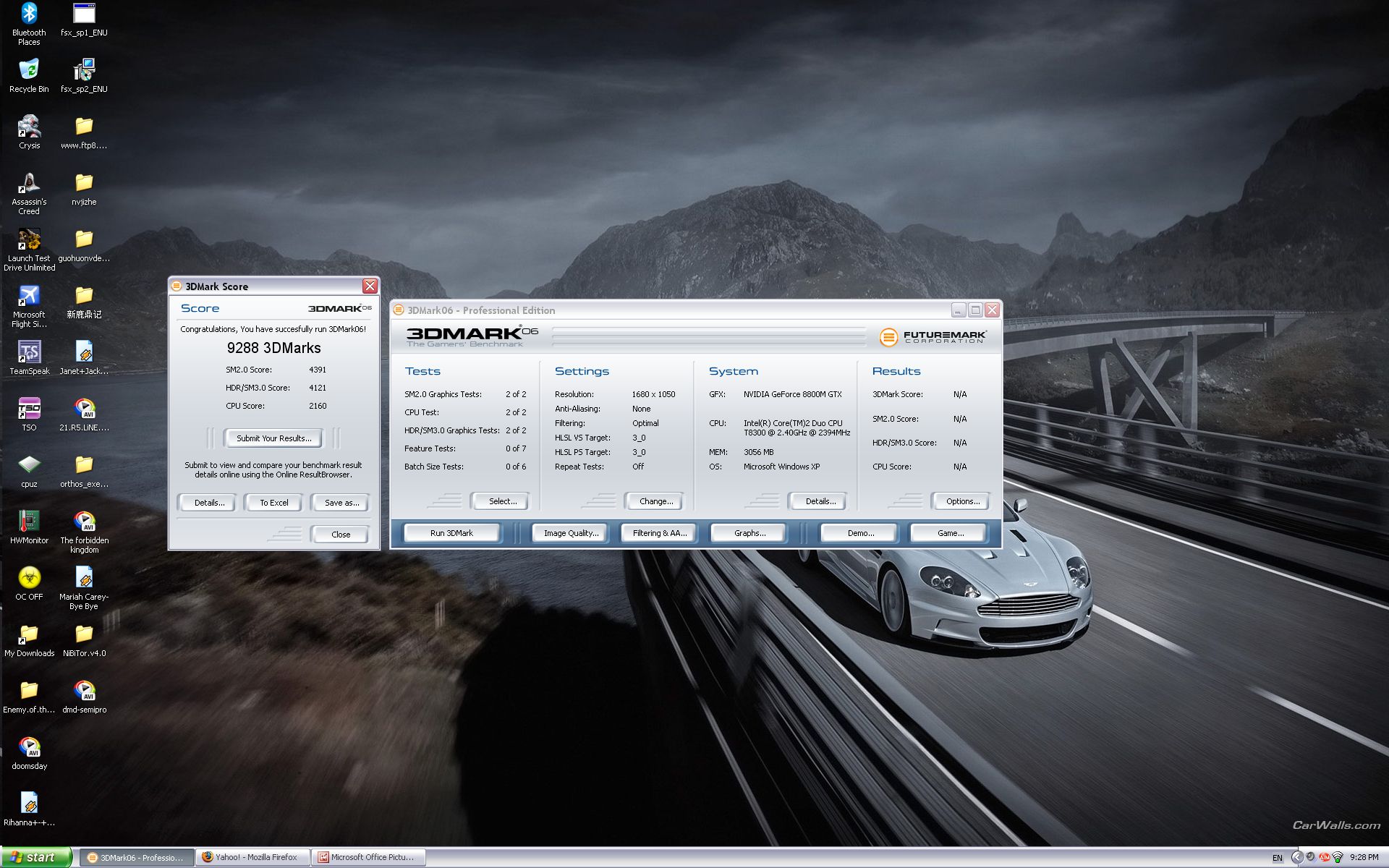This screenshot has width=1389, height=868.
Task: Click "1680 x 1050" resolution value
Action: (653, 394)
